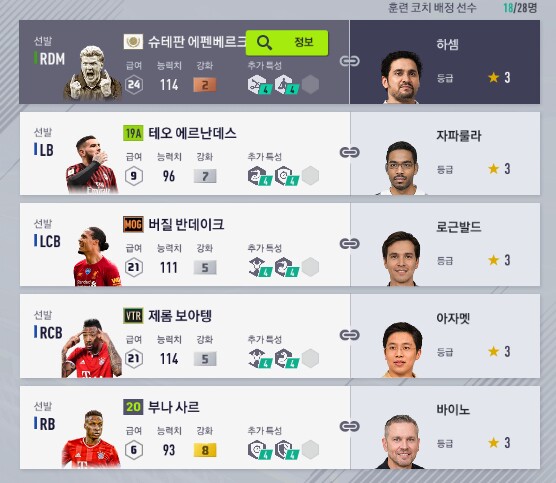This screenshot has width=556, height=483.
Task: Click the green 정보 info button
Action: [x=287, y=43]
